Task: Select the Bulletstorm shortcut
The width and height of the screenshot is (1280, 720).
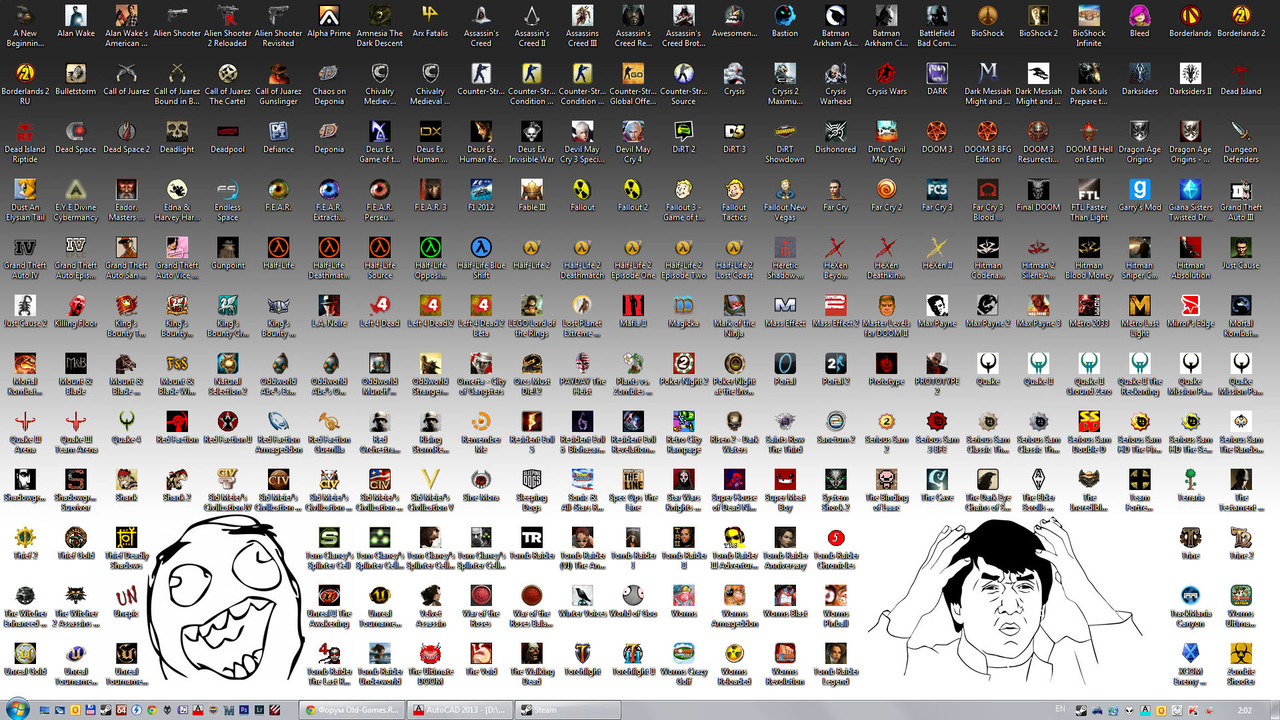Action: [x=76, y=80]
